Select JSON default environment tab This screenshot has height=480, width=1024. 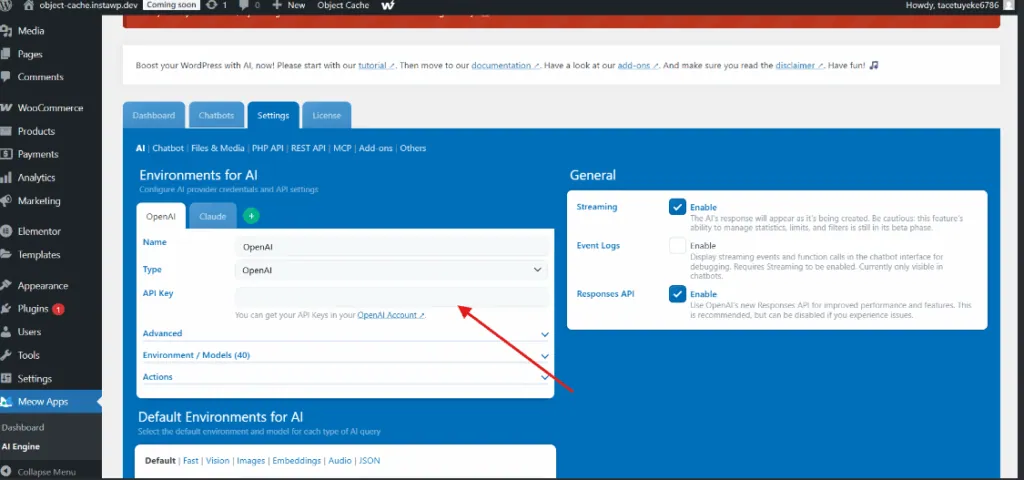(x=370, y=461)
